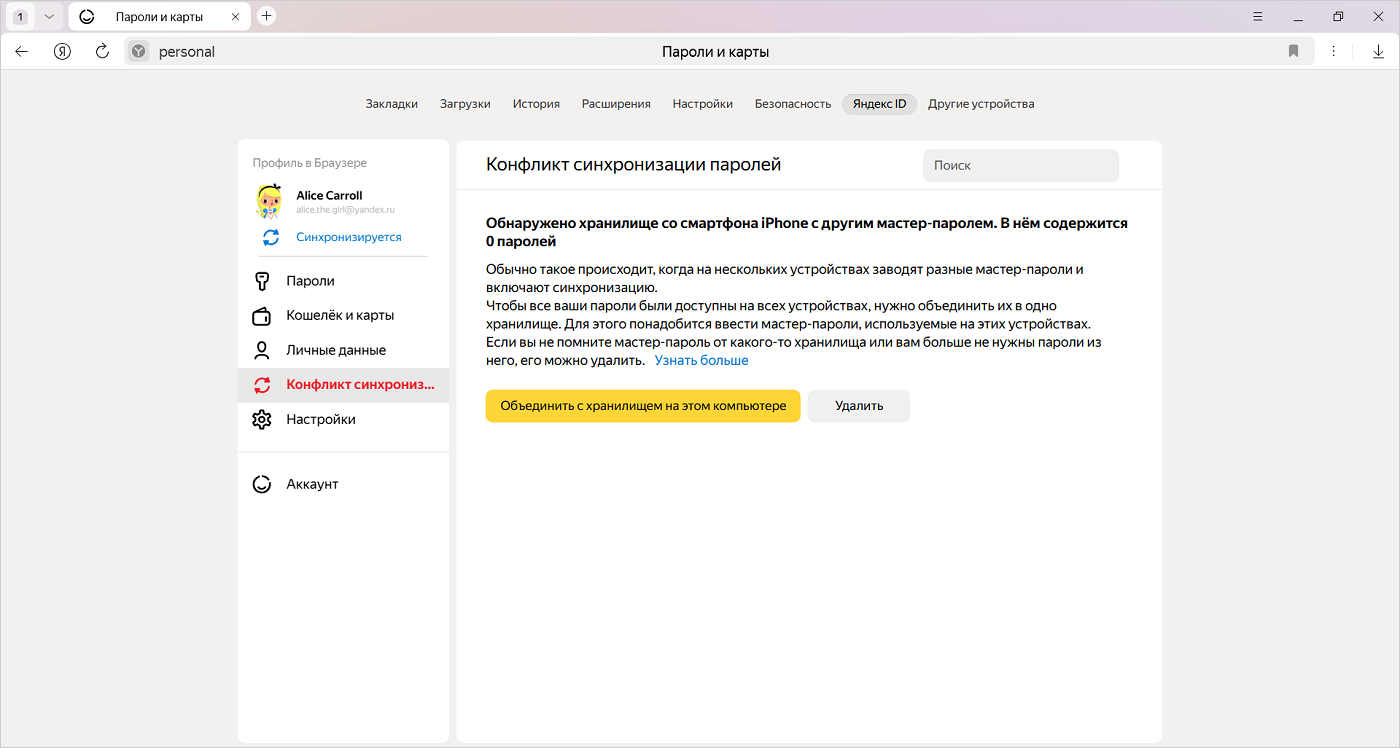Click Объединить с хранилищем на этом компьютере

[x=643, y=406]
